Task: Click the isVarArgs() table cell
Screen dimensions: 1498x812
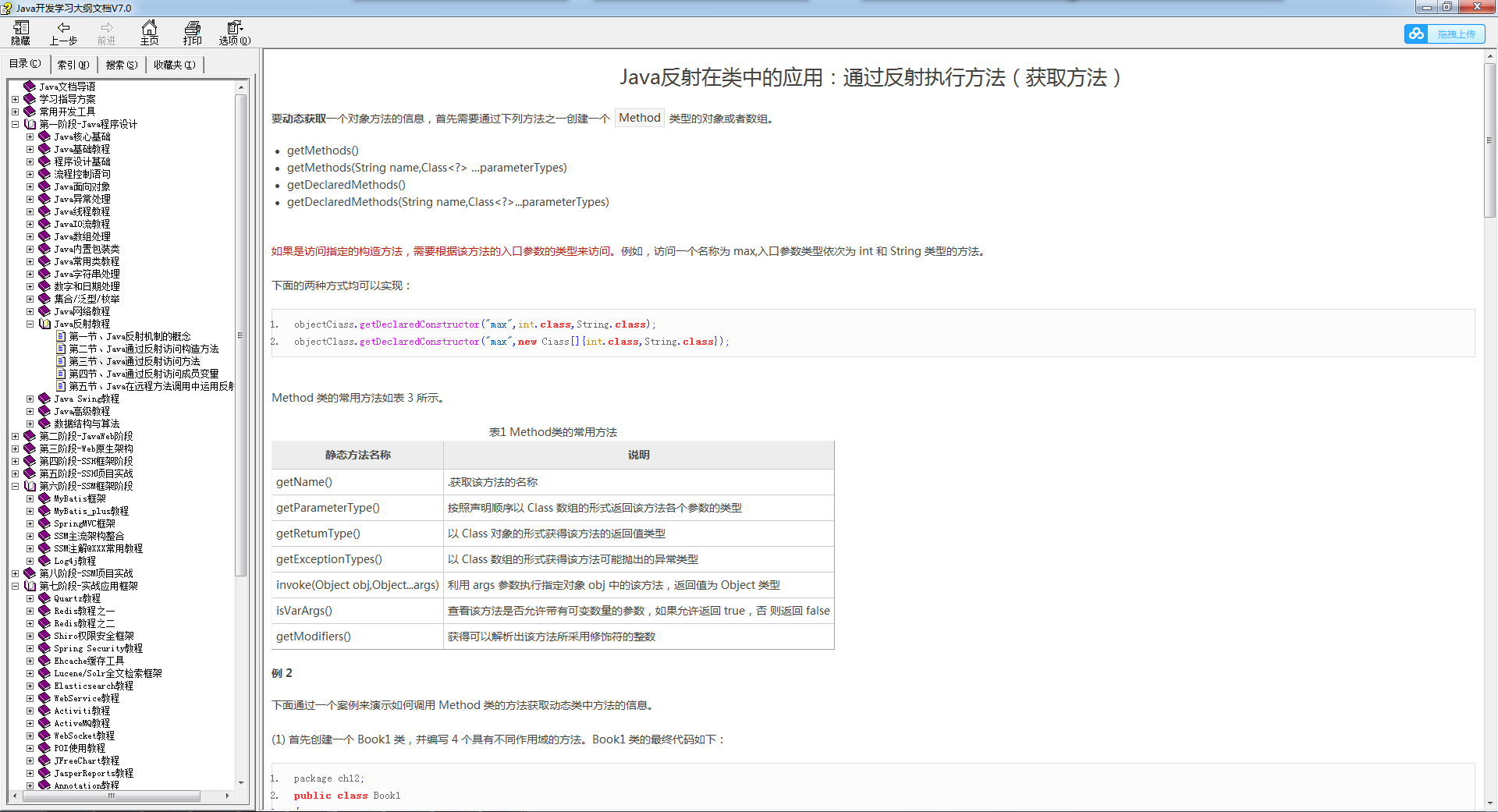Action: pos(357,611)
